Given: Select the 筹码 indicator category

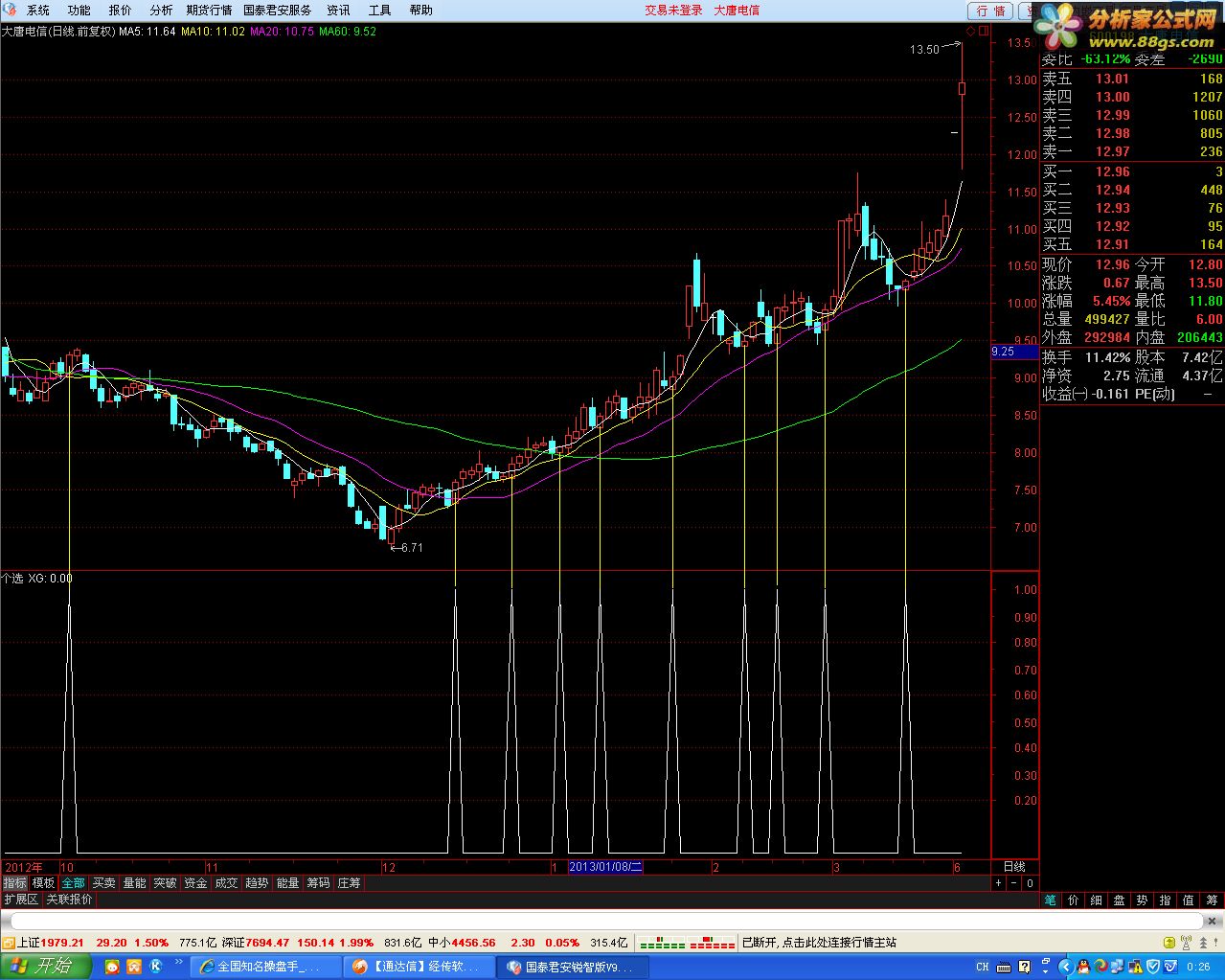Looking at the screenshot, I should coord(318,883).
